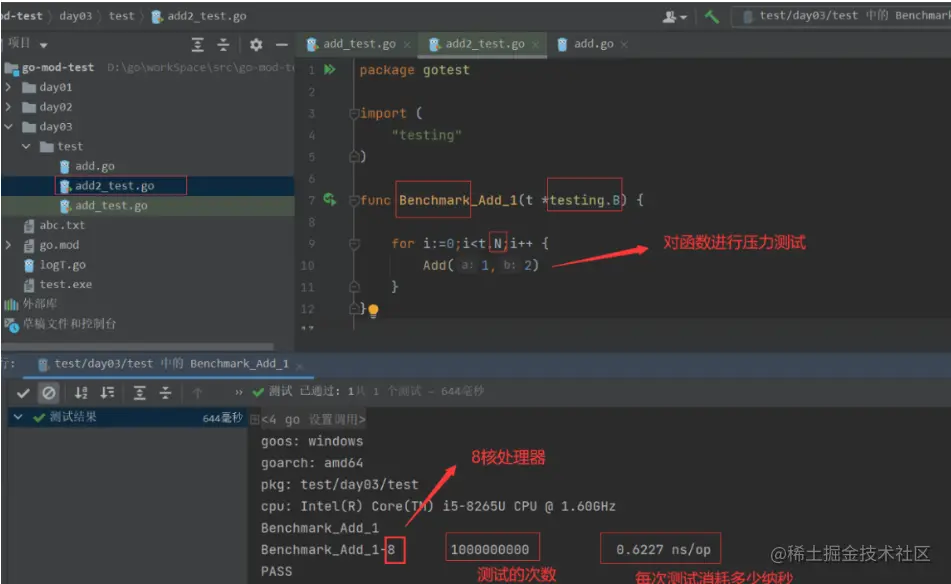Viewport: 951px width, 584px height.
Task: Collapse all test results in run panel
Action: tap(165, 393)
